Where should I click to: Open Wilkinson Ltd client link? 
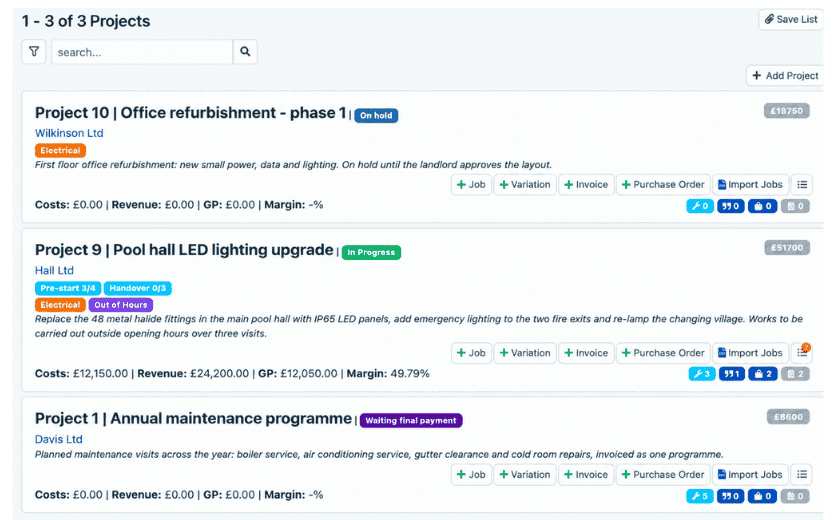[x=69, y=133]
